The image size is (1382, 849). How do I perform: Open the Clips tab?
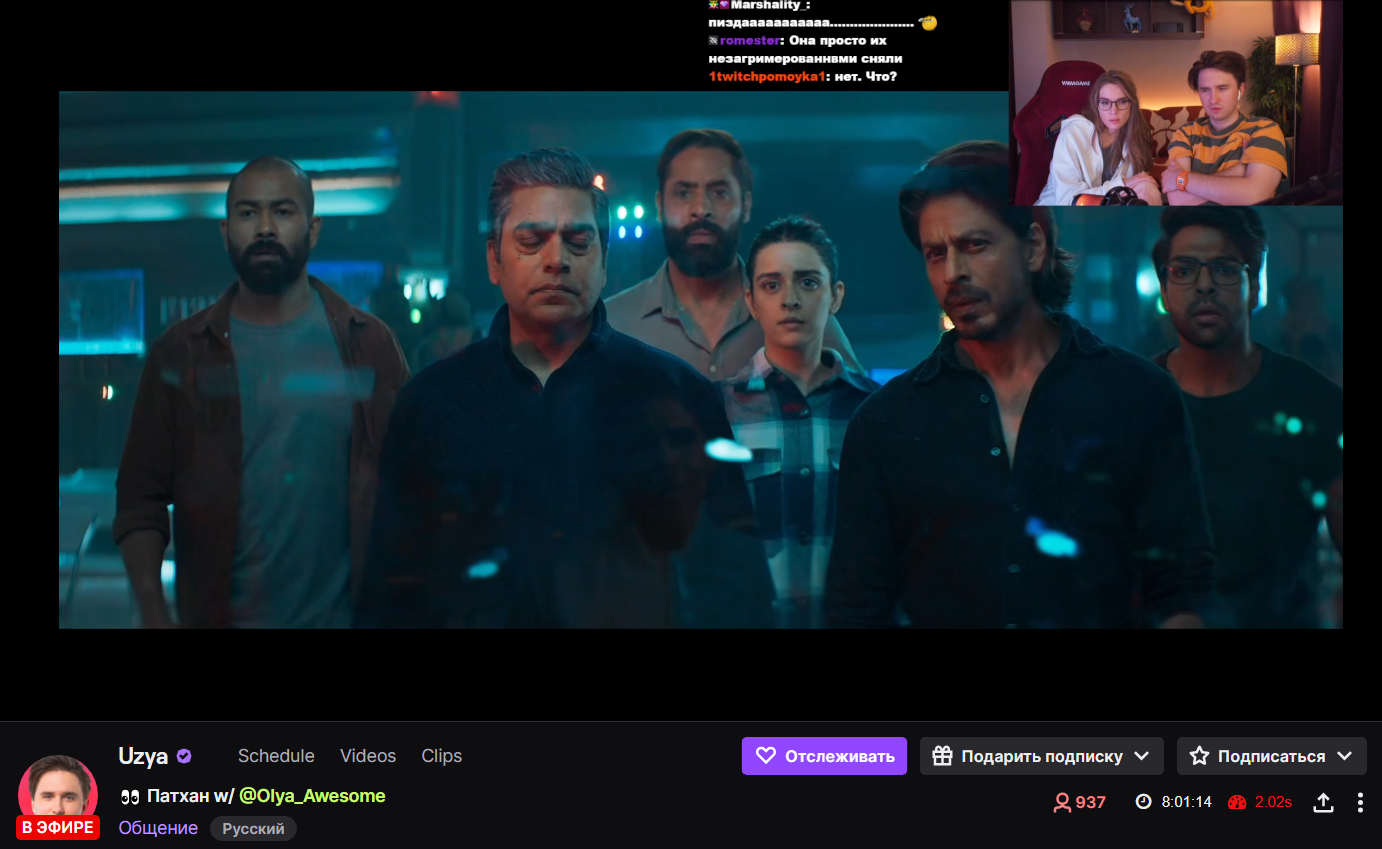click(x=442, y=756)
